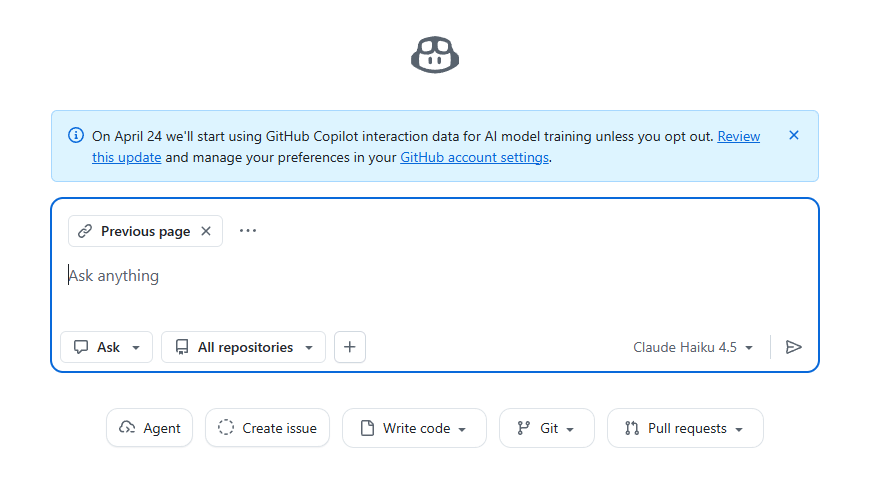Dismiss the AI training notice banner
The image size is (895, 501).
point(794,135)
